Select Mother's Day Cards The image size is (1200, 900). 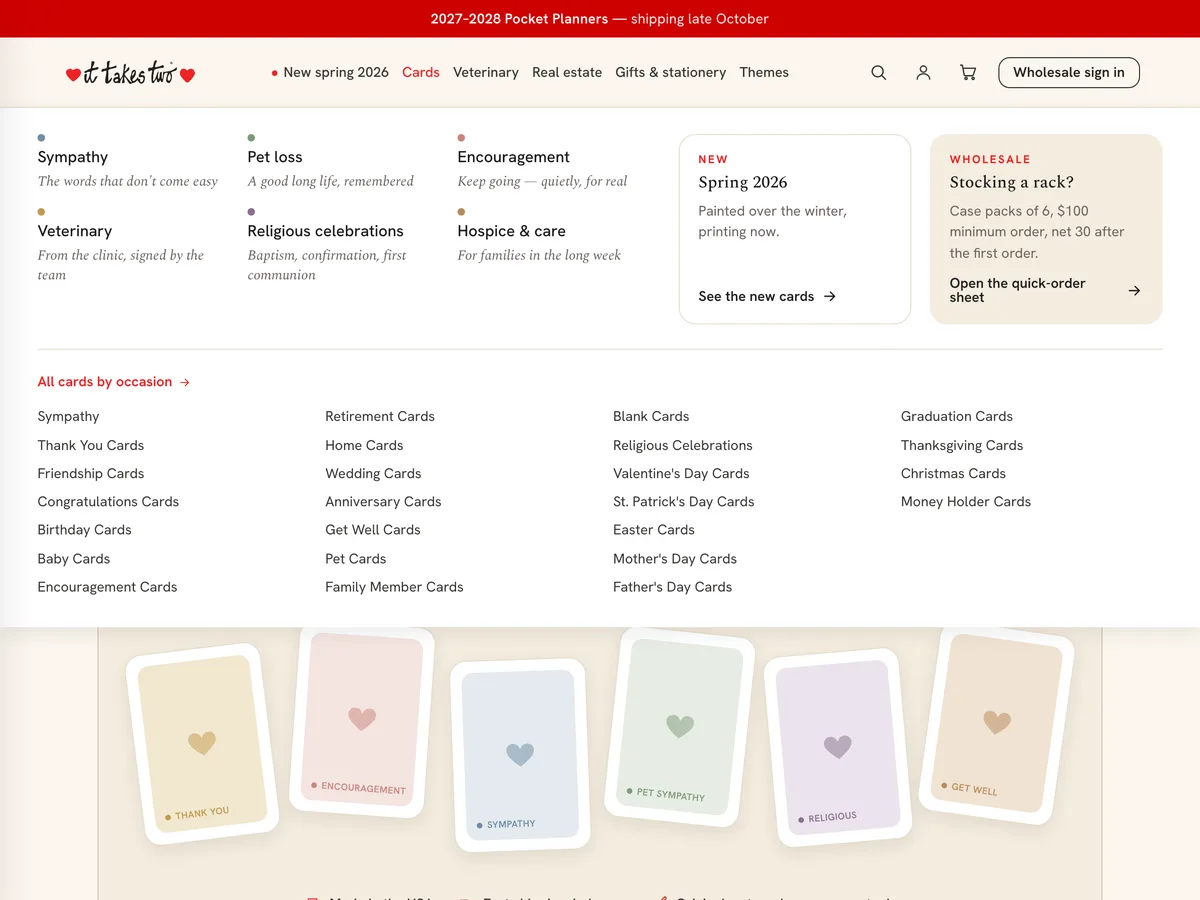(675, 558)
